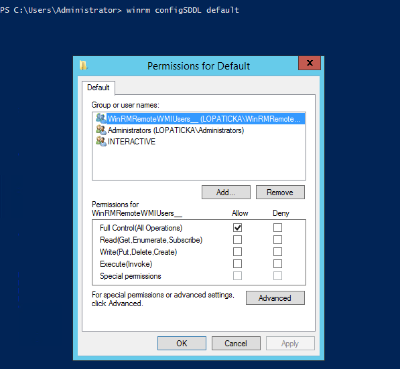Check Allow for Read(Get,Enumerate,Subscribe)
The width and height of the screenshot is (400, 369).
point(237,240)
